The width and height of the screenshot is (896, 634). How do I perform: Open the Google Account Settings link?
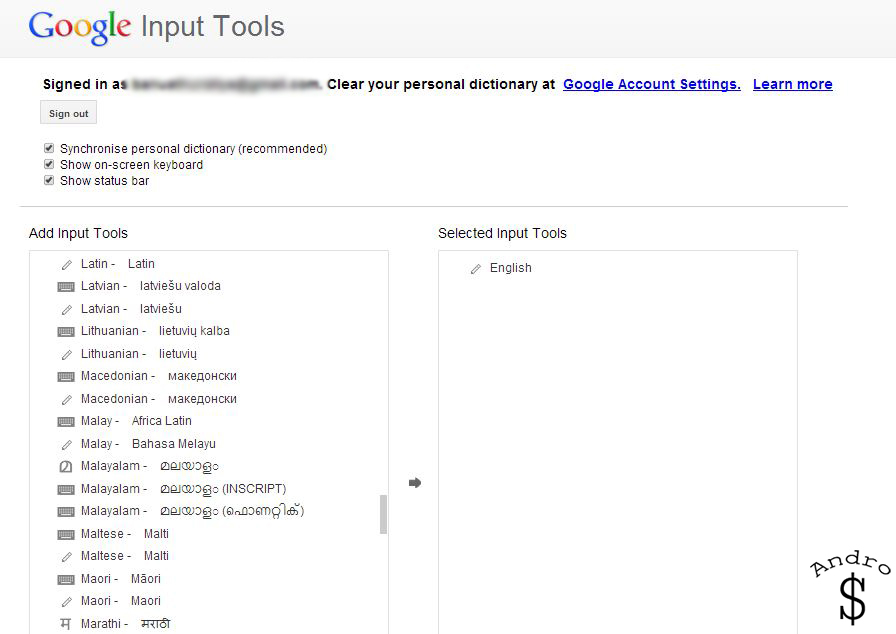(x=651, y=85)
